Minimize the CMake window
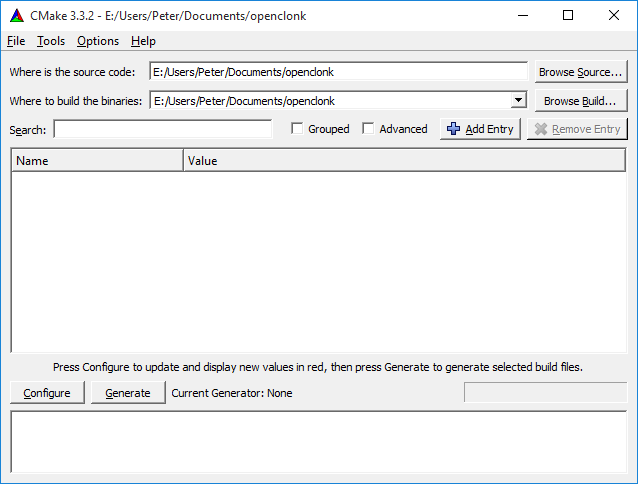This screenshot has width=638, height=484. tap(523, 15)
